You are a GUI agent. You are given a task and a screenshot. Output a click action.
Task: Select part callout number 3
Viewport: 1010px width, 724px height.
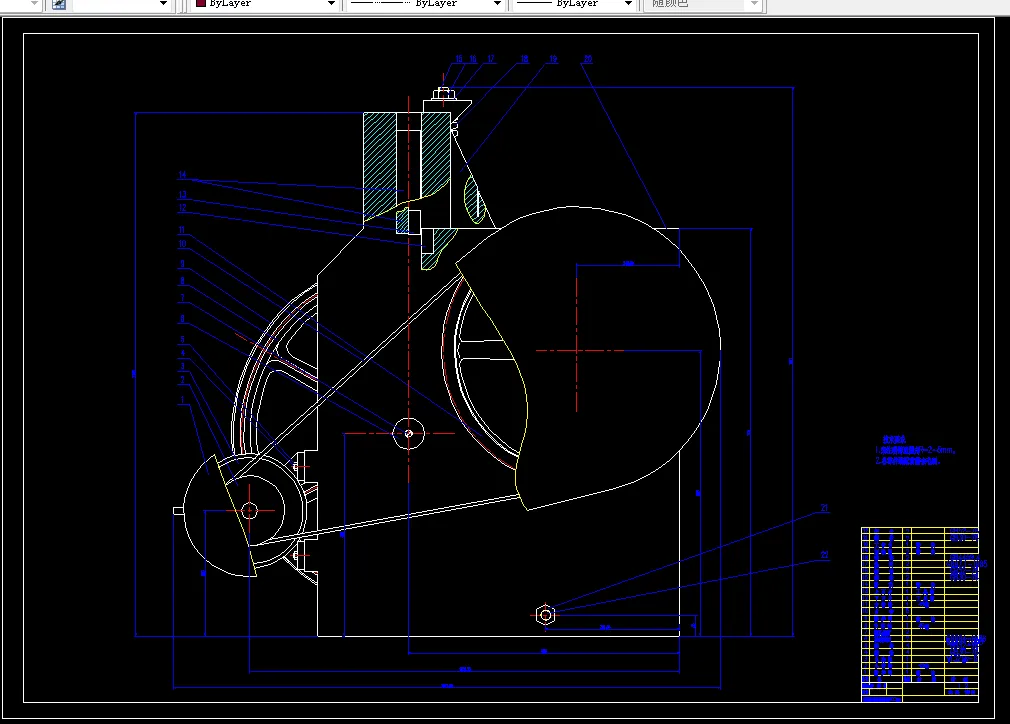(182, 367)
